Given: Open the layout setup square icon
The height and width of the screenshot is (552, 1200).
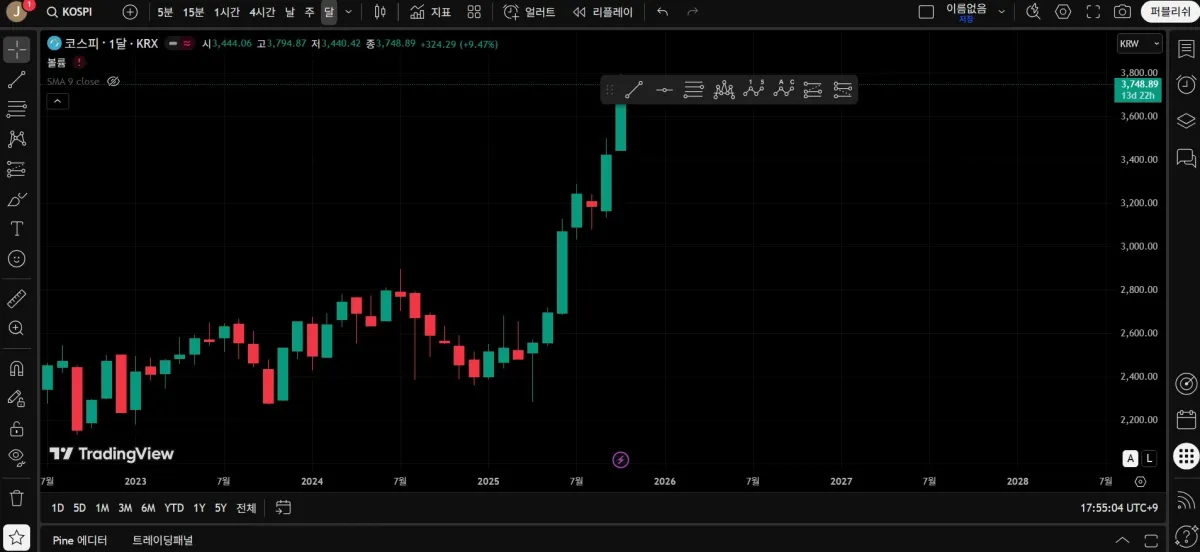Looking at the screenshot, I should click(926, 12).
